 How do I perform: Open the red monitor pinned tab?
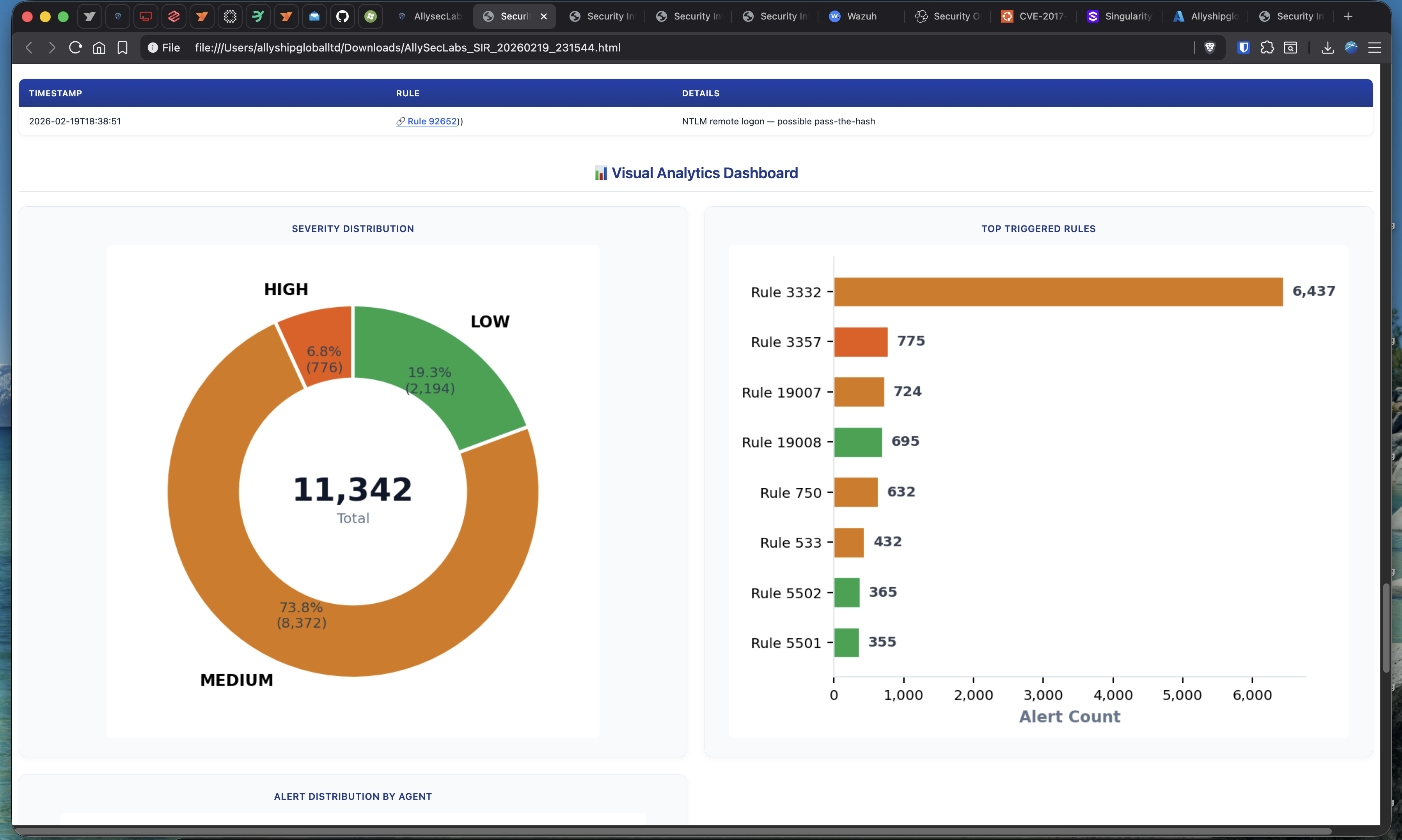point(146,16)
